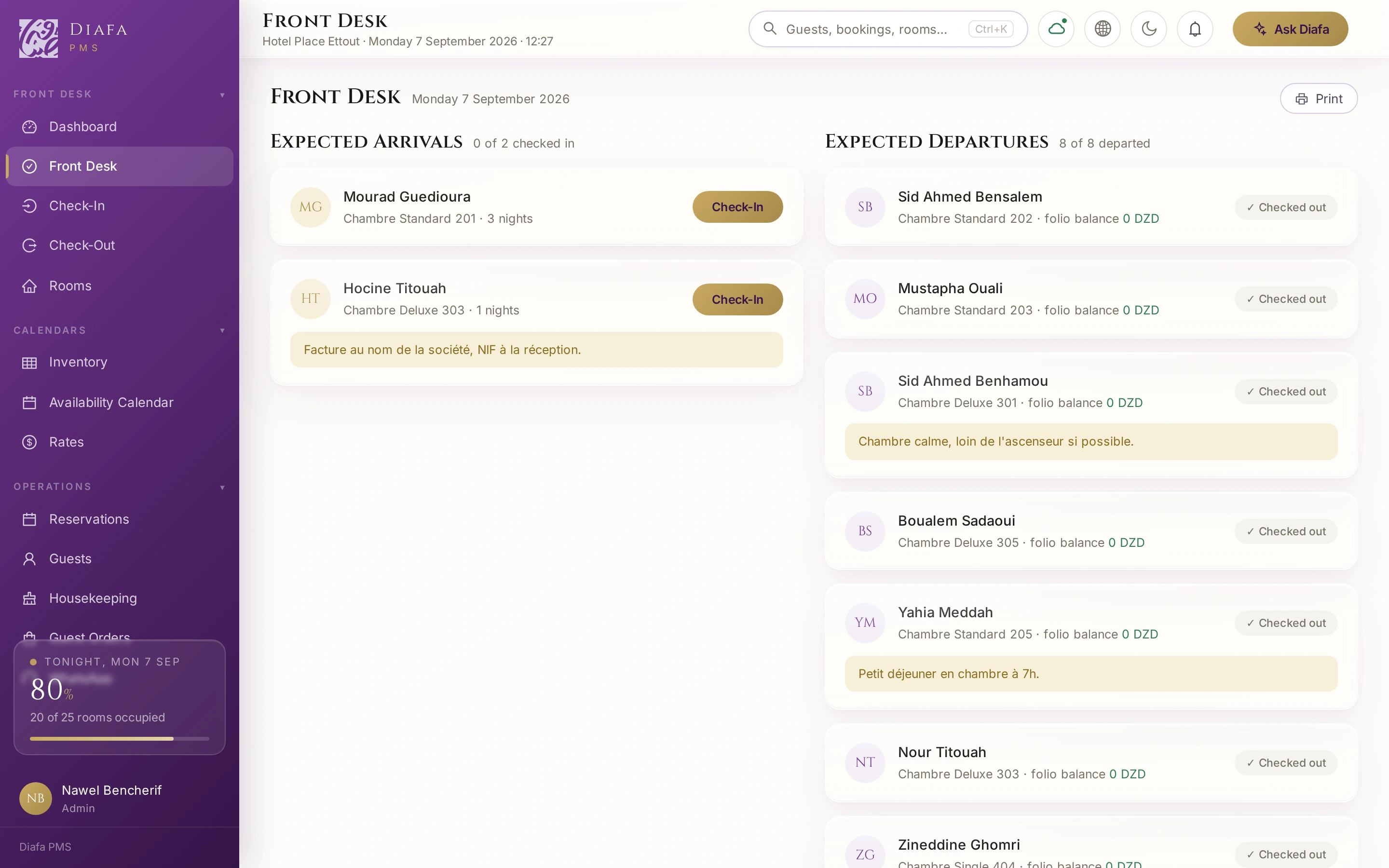Click the Inventory grid icon

coord(29,363)
